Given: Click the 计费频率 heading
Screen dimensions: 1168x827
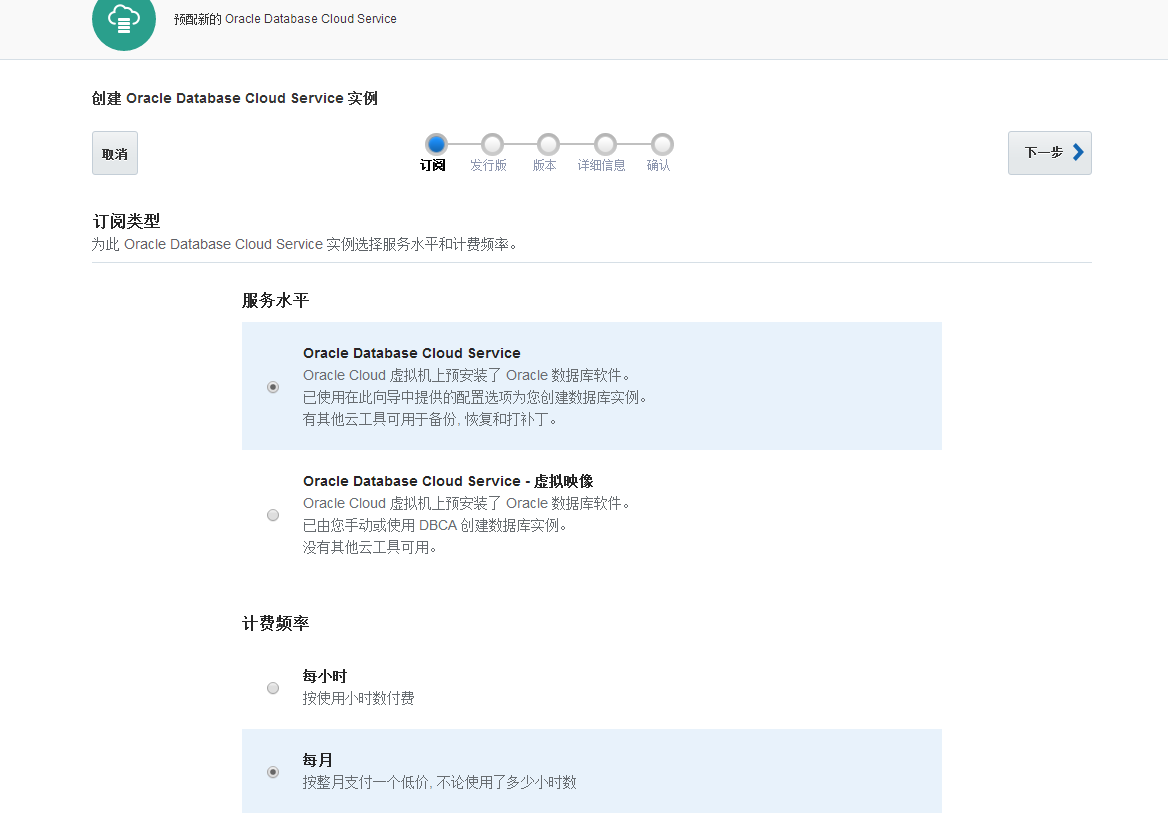Looking at the screenshot, I should pyautogui.click(x=276, y=623).
